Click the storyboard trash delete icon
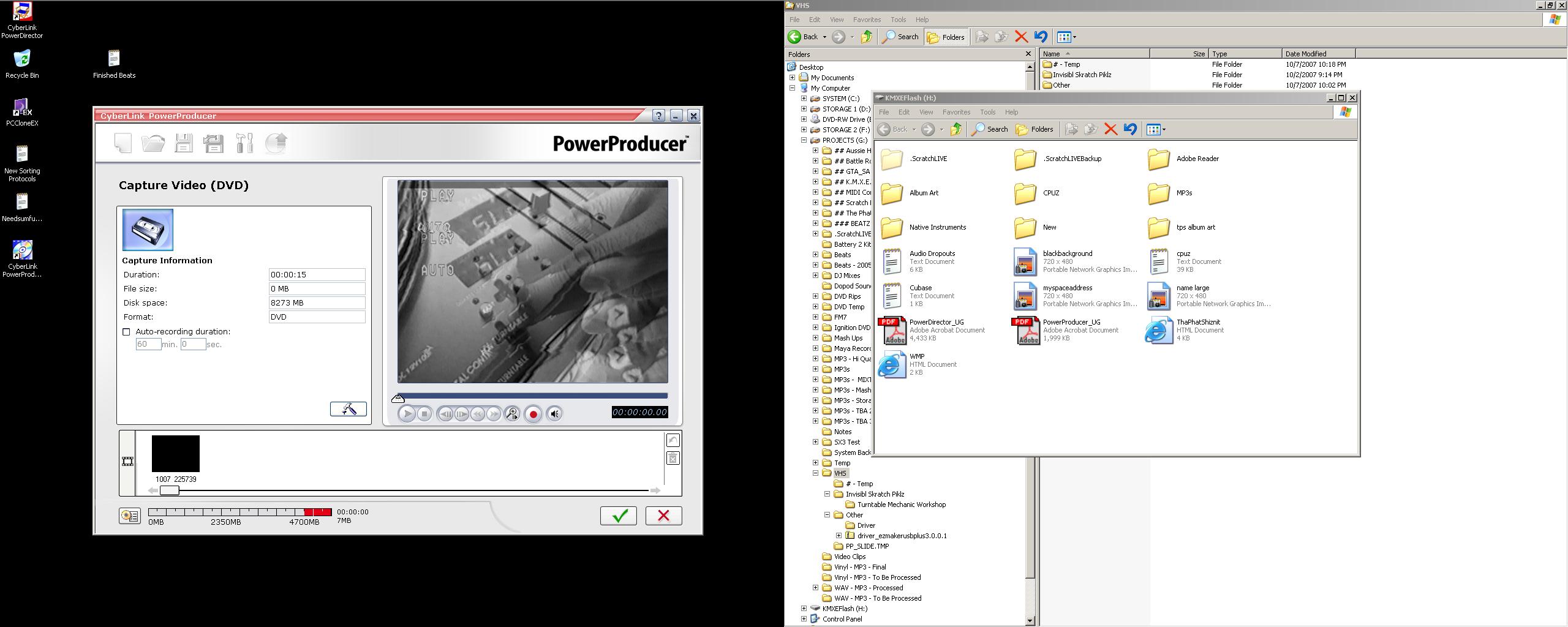Image resolution: width=1568 pixels, height=627 pixels. (673, 458)
